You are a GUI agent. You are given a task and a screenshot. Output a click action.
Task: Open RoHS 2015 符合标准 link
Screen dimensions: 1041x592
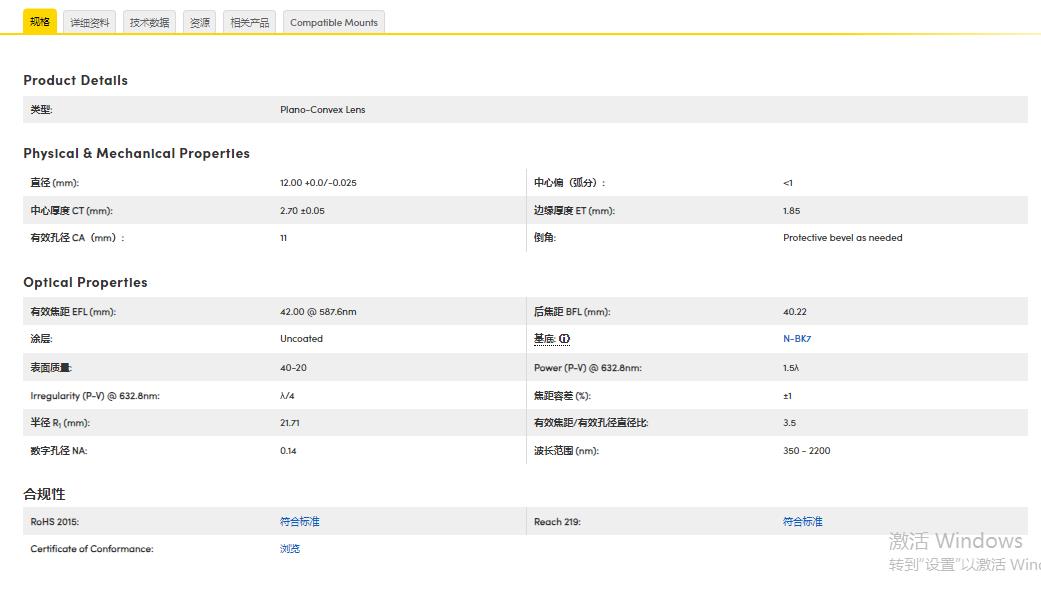300,522
